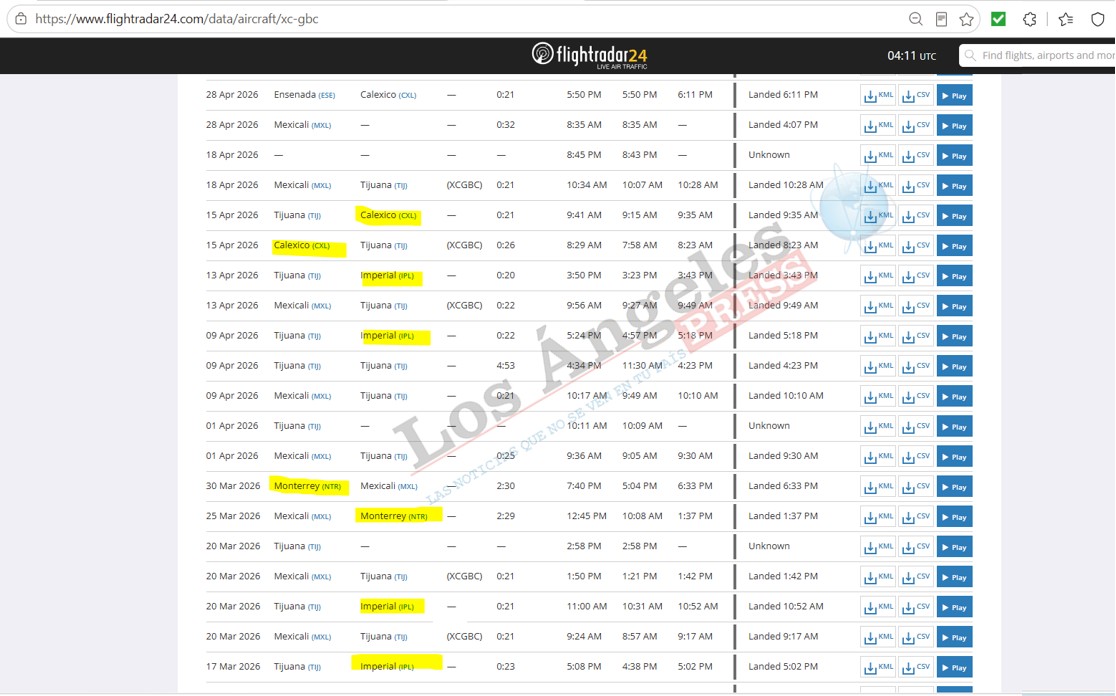The height and width of the screenshot is (696, 1116).
Task: Open Imperial (IPL) destination on 17 Mar row
Action: [x=388, y=667]
